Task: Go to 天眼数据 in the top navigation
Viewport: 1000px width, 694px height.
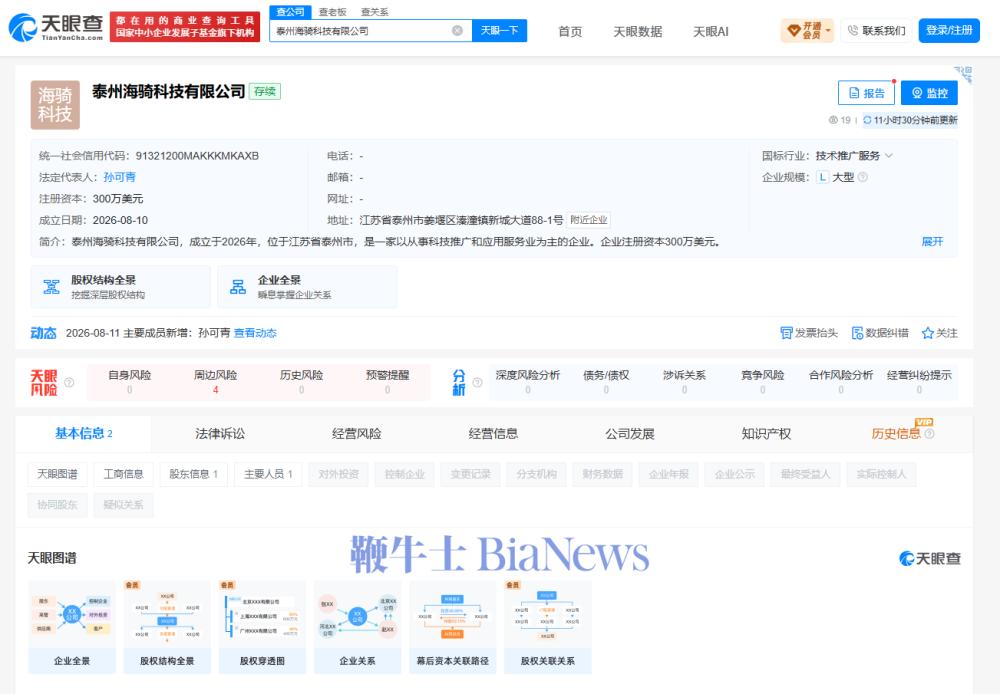Action: click(x=638, y=31)
